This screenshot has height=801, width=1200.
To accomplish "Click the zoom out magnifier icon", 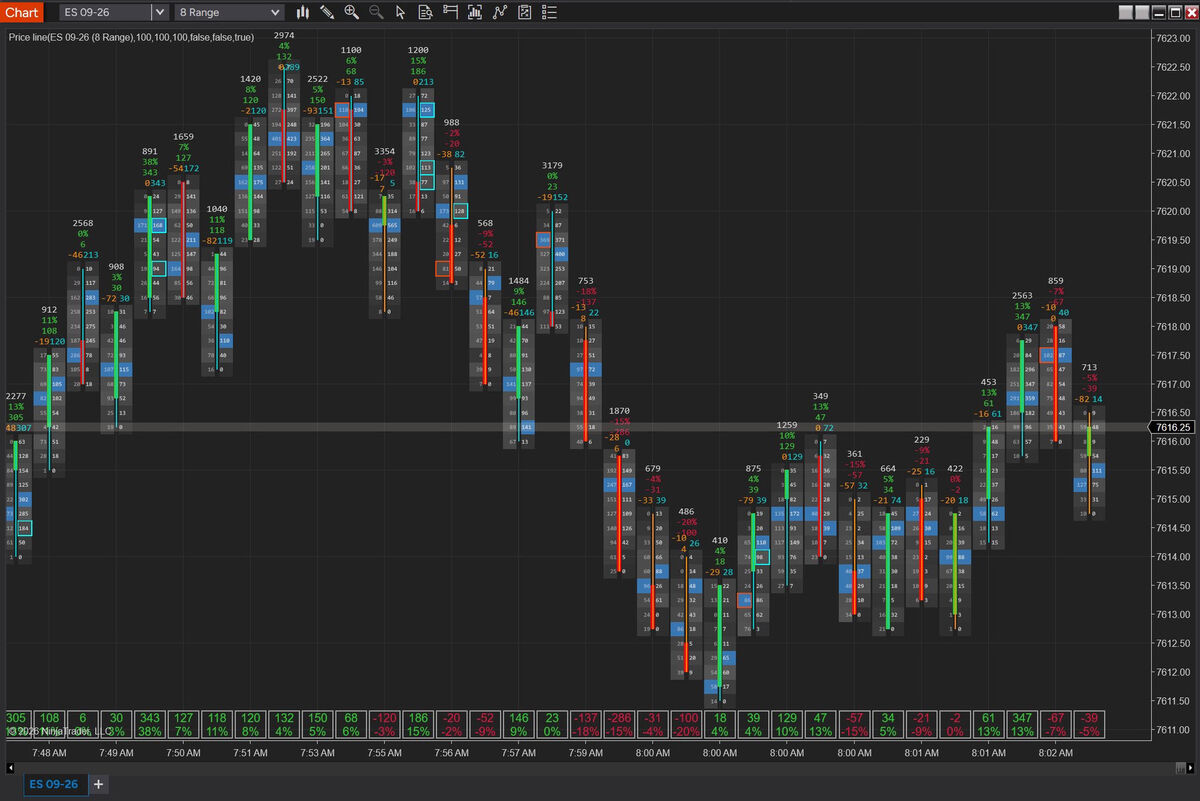I will (x=376, y=12).
